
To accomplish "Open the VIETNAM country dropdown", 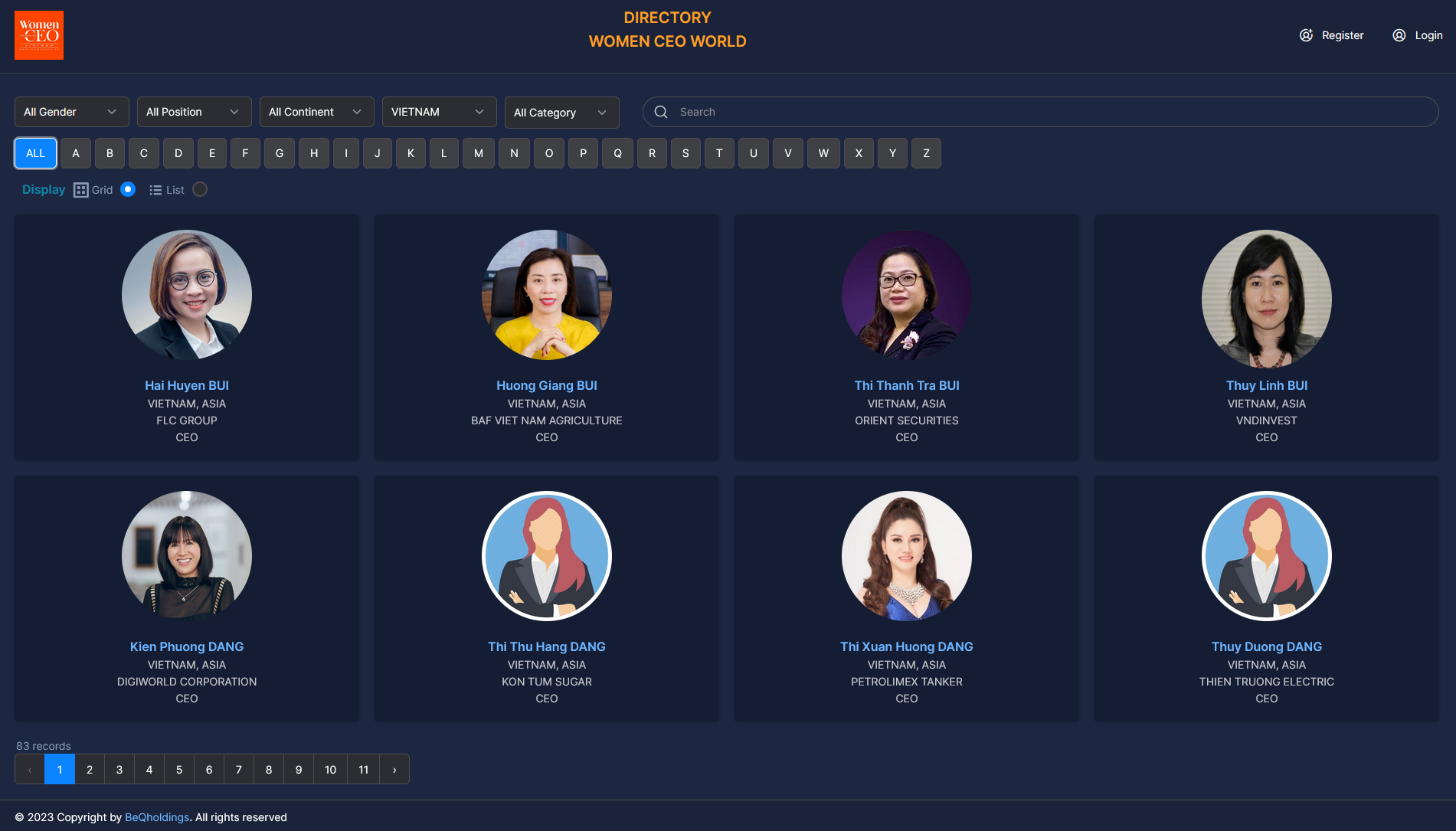I will 439,112.
